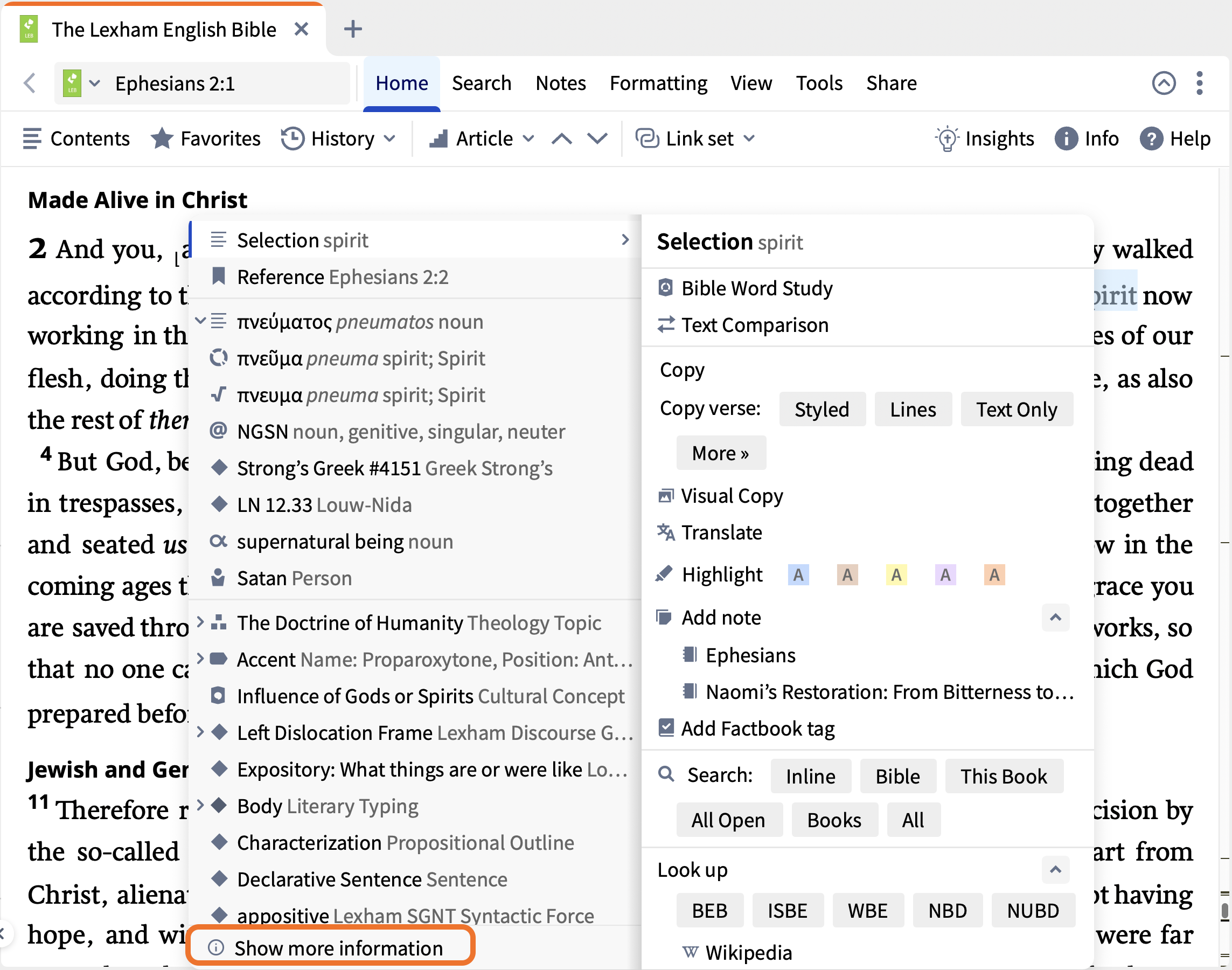1232x970 pixels.
Task: Open the Contents panel icon
Action: click(x=32, y=138)
